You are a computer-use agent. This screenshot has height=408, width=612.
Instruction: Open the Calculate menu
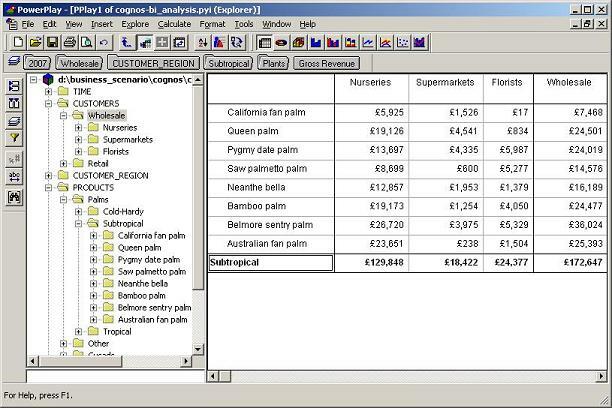(174, 24)
